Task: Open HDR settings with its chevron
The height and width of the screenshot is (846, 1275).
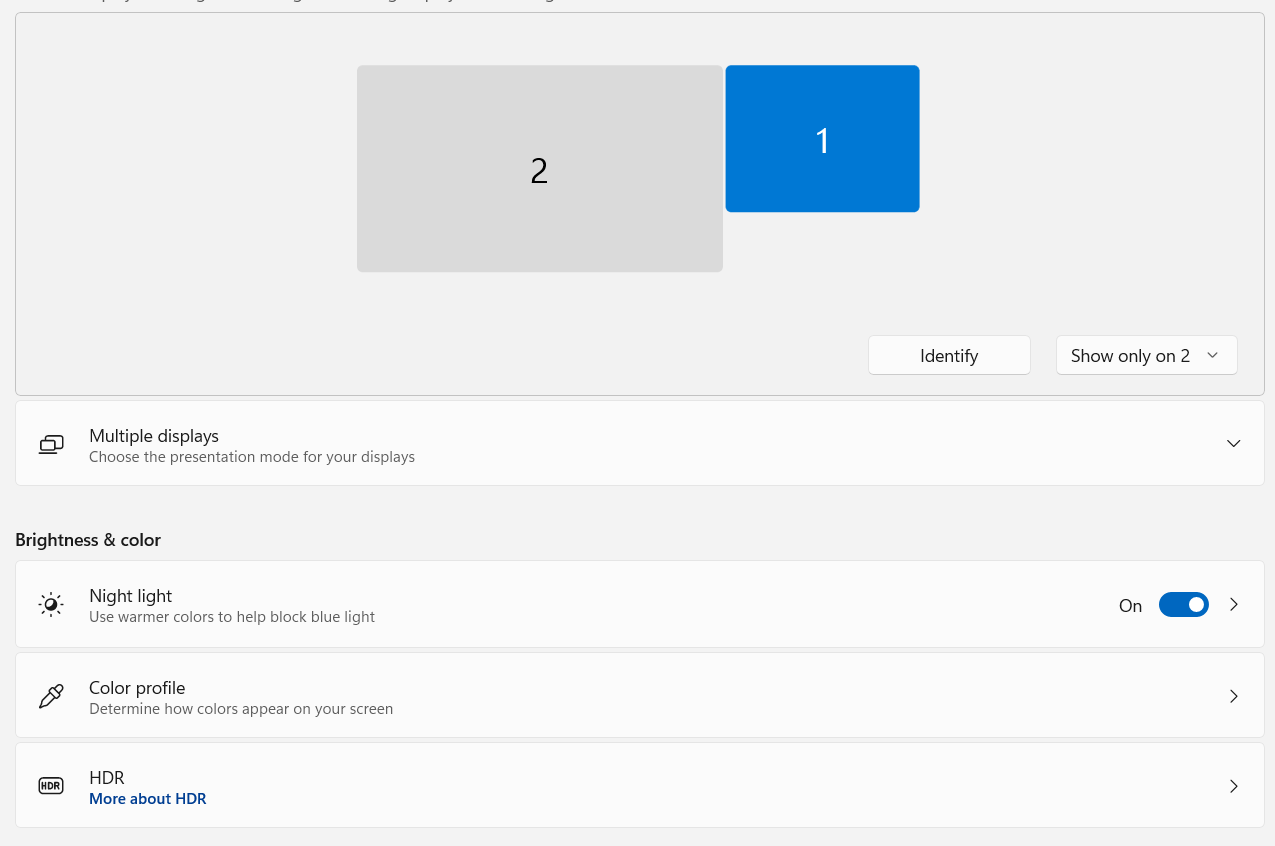Action: click(1233, 786)
